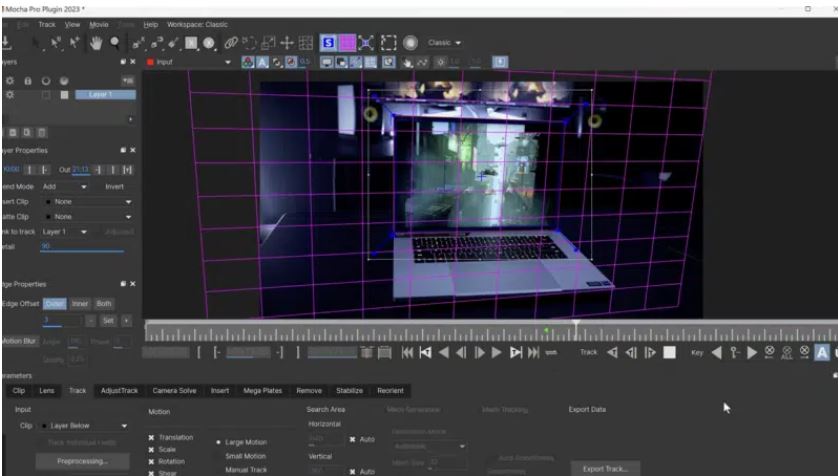Viewport: 838px width, 476px height.
Task: Select the Scale tool icon
Action: pyautogui.click(x=268, y=43)
